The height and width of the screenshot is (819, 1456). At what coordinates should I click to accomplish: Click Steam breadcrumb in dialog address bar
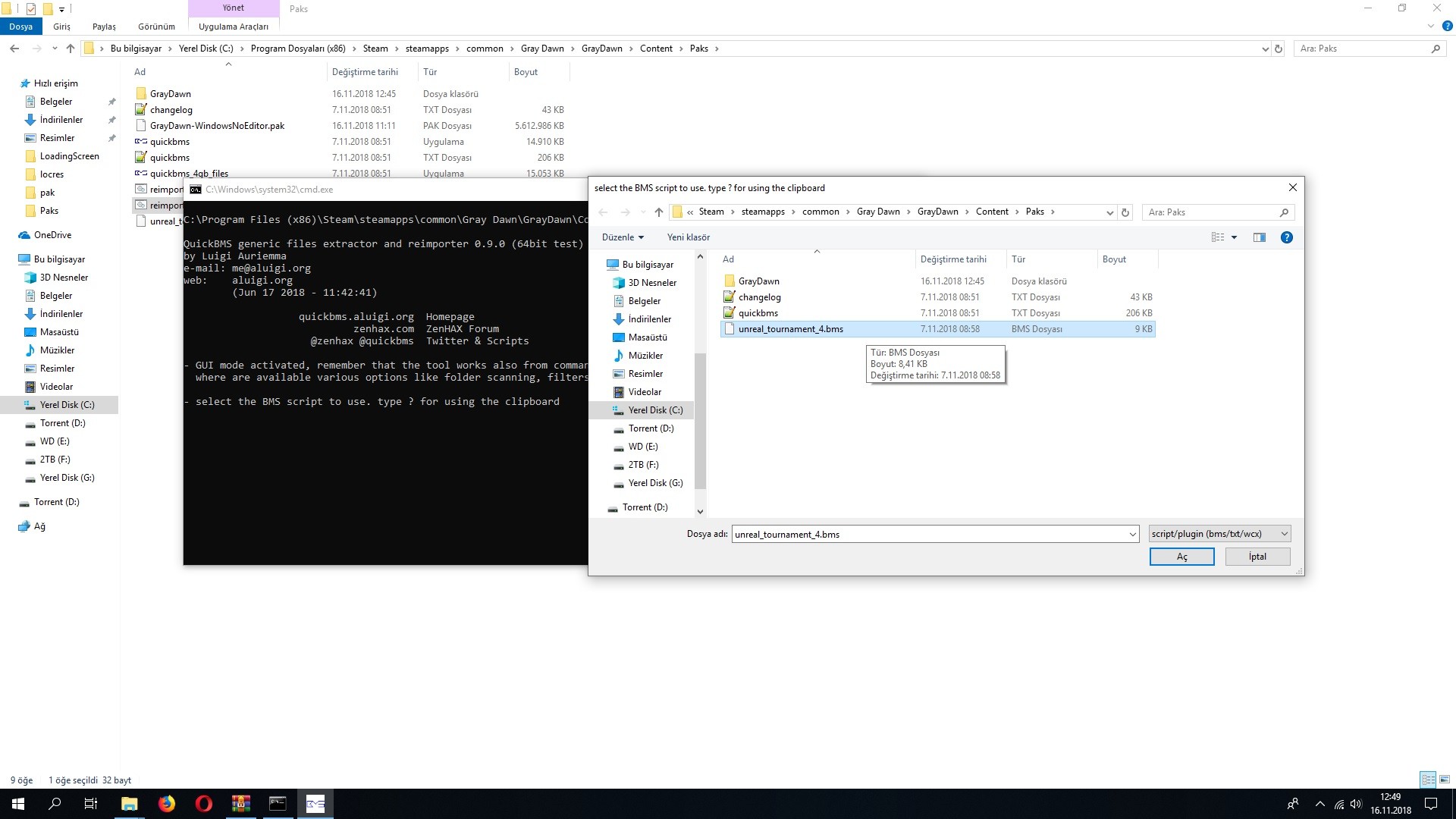(711, 212)
